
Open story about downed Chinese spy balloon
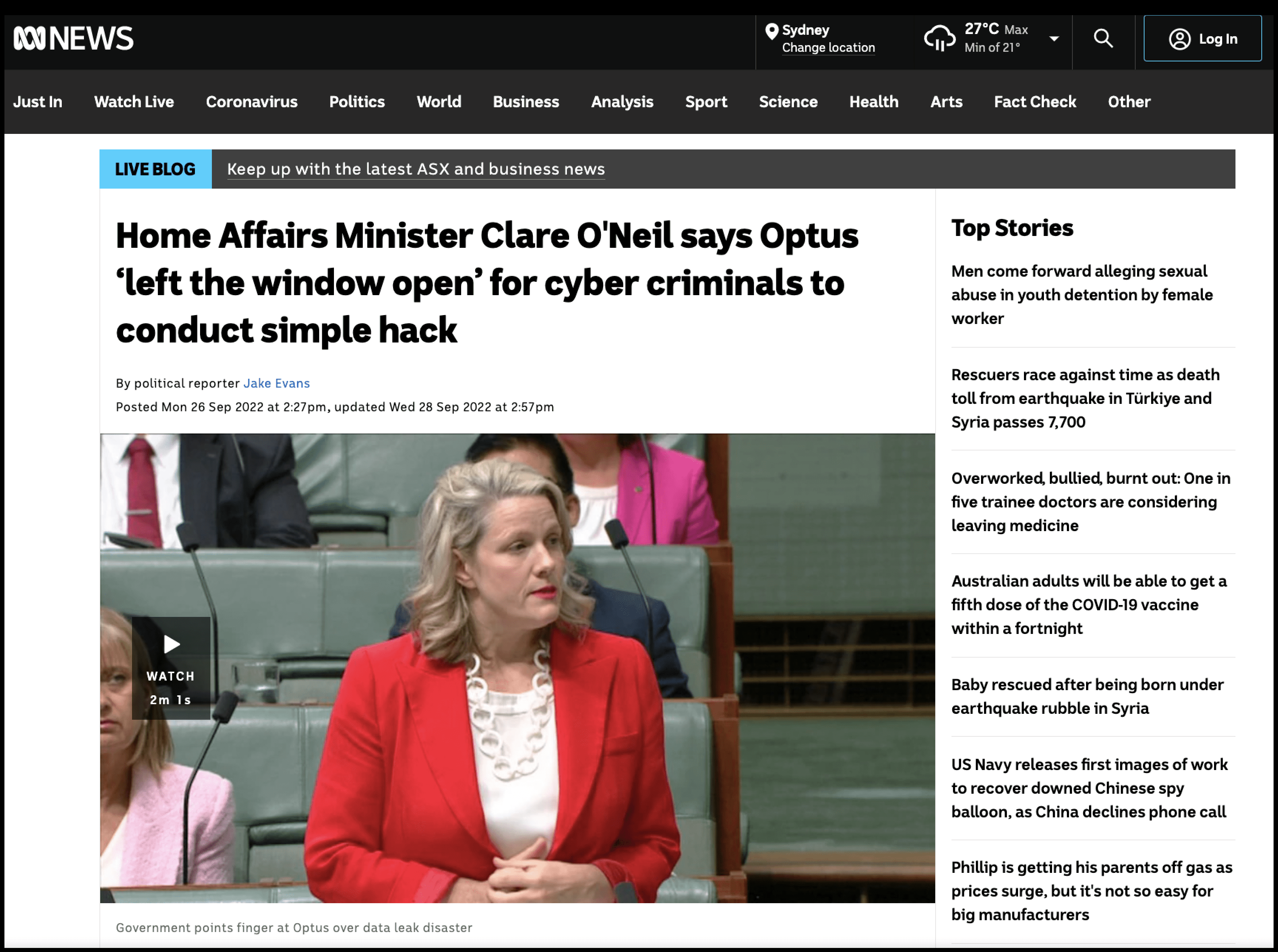(x=1089, y=788)
